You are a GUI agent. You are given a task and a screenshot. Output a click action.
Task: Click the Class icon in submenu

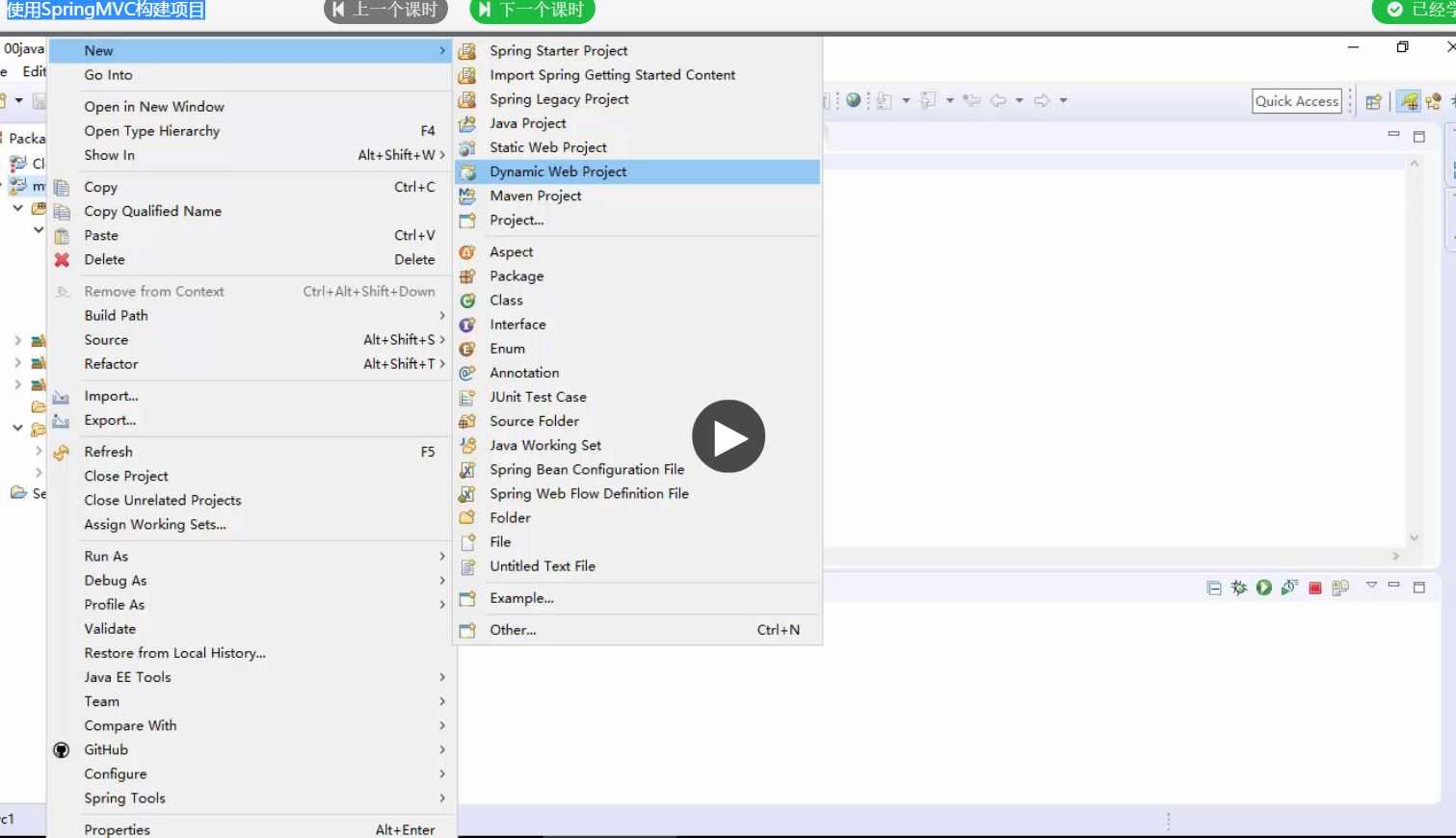(467, 301)
